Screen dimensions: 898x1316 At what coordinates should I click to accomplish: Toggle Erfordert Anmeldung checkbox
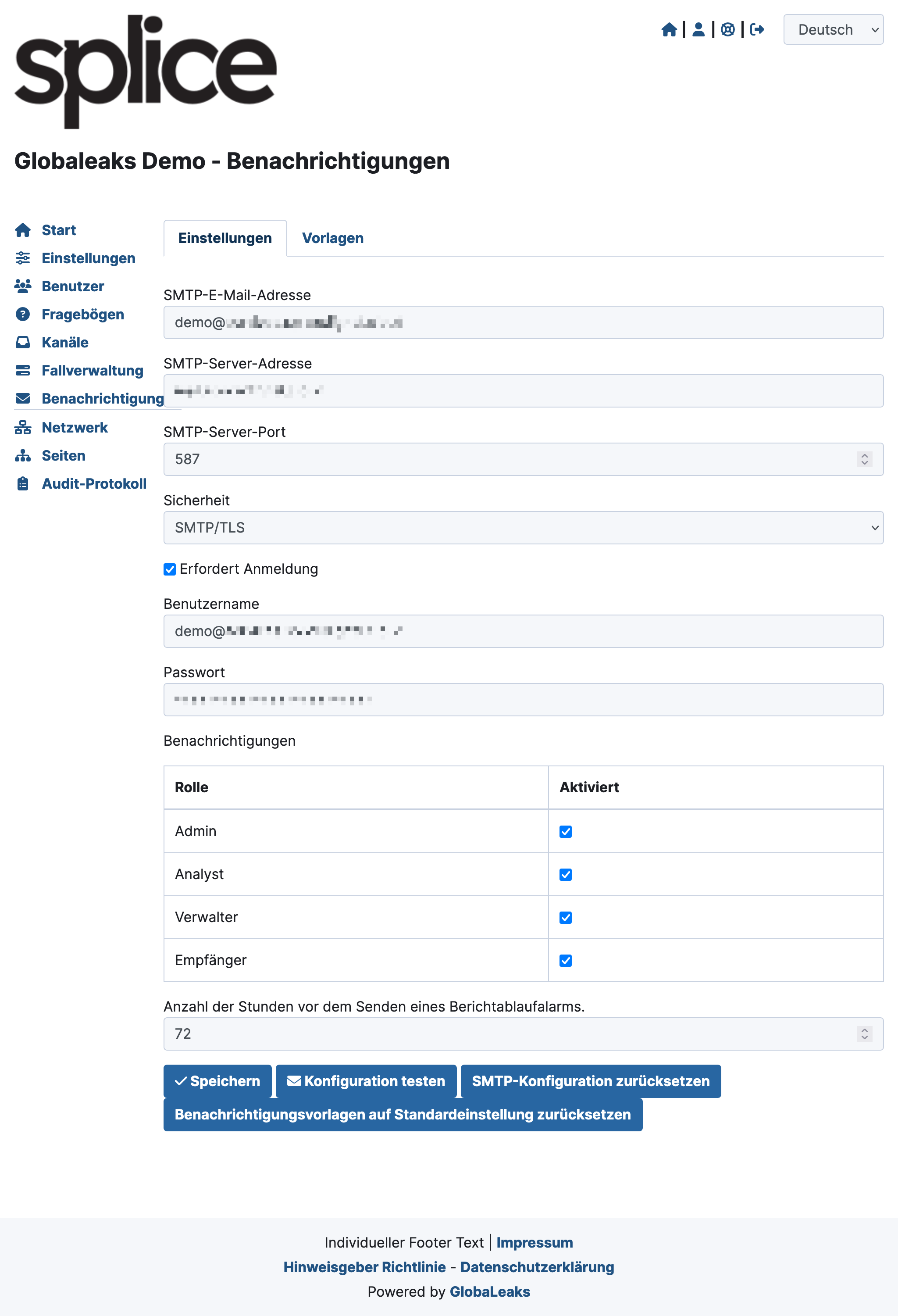point(170,569)
